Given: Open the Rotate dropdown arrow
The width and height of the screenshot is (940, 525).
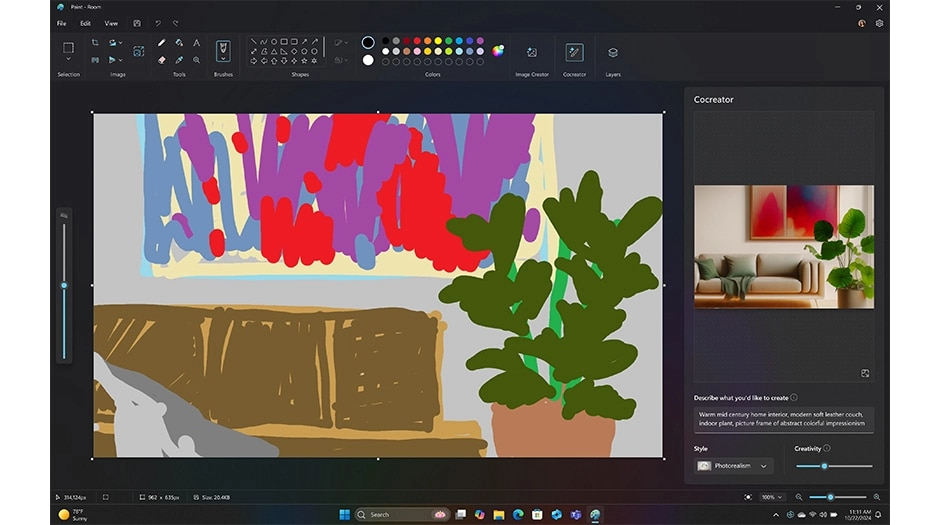Looking at the screenshot, I should 120,43.
